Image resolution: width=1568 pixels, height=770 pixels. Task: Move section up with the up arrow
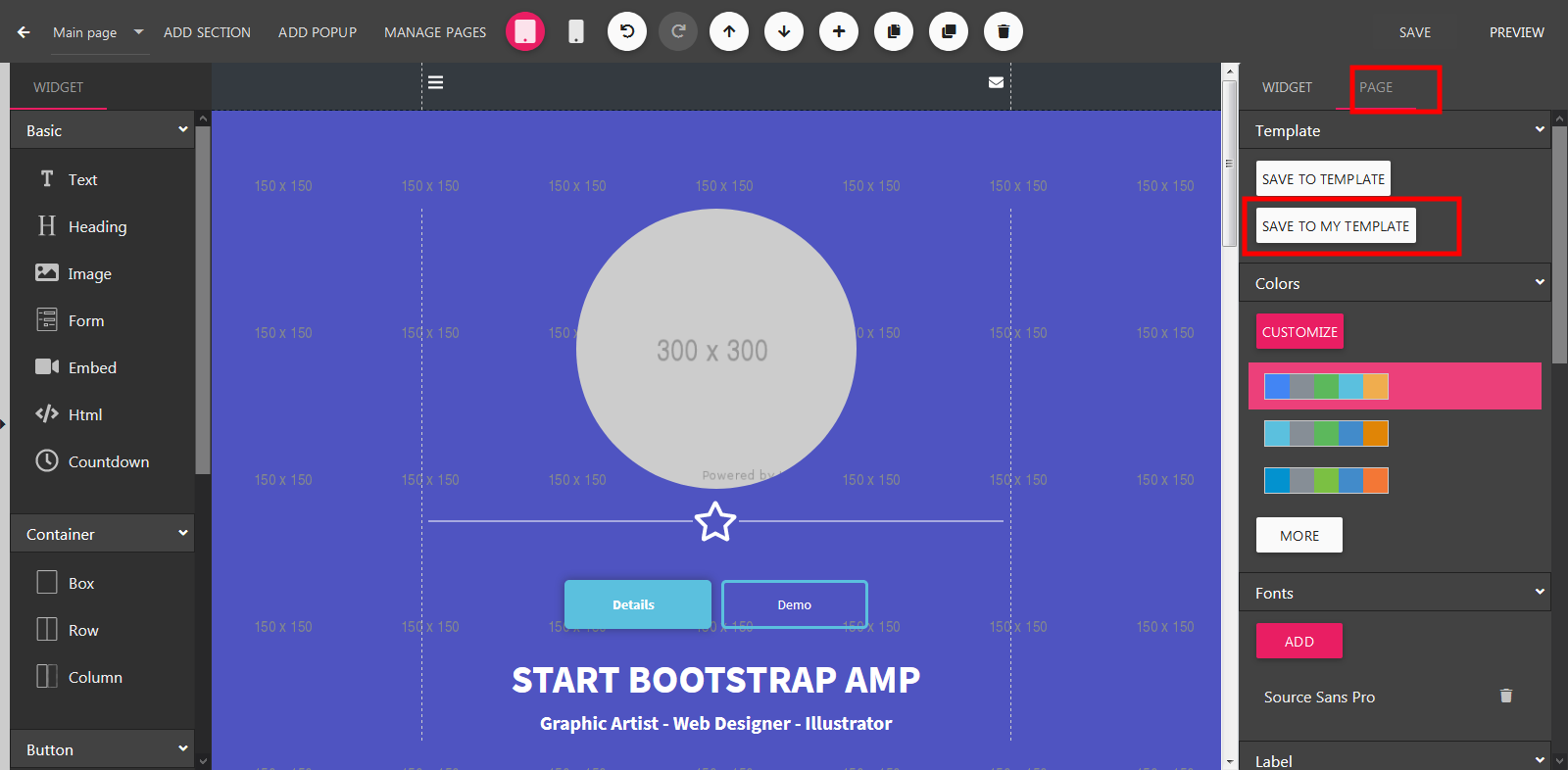(x=729, y=31)
